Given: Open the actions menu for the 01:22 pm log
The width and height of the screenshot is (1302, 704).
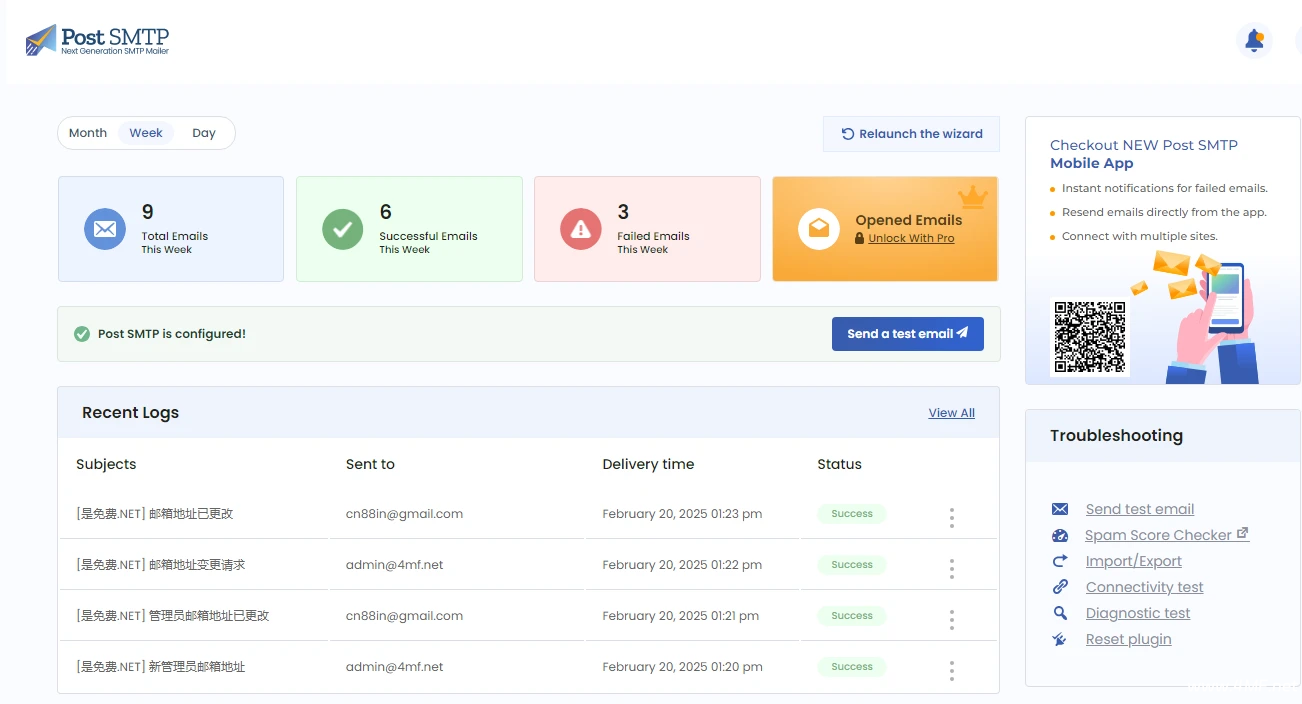Looking at the screenshot, I should coord(951,568).
